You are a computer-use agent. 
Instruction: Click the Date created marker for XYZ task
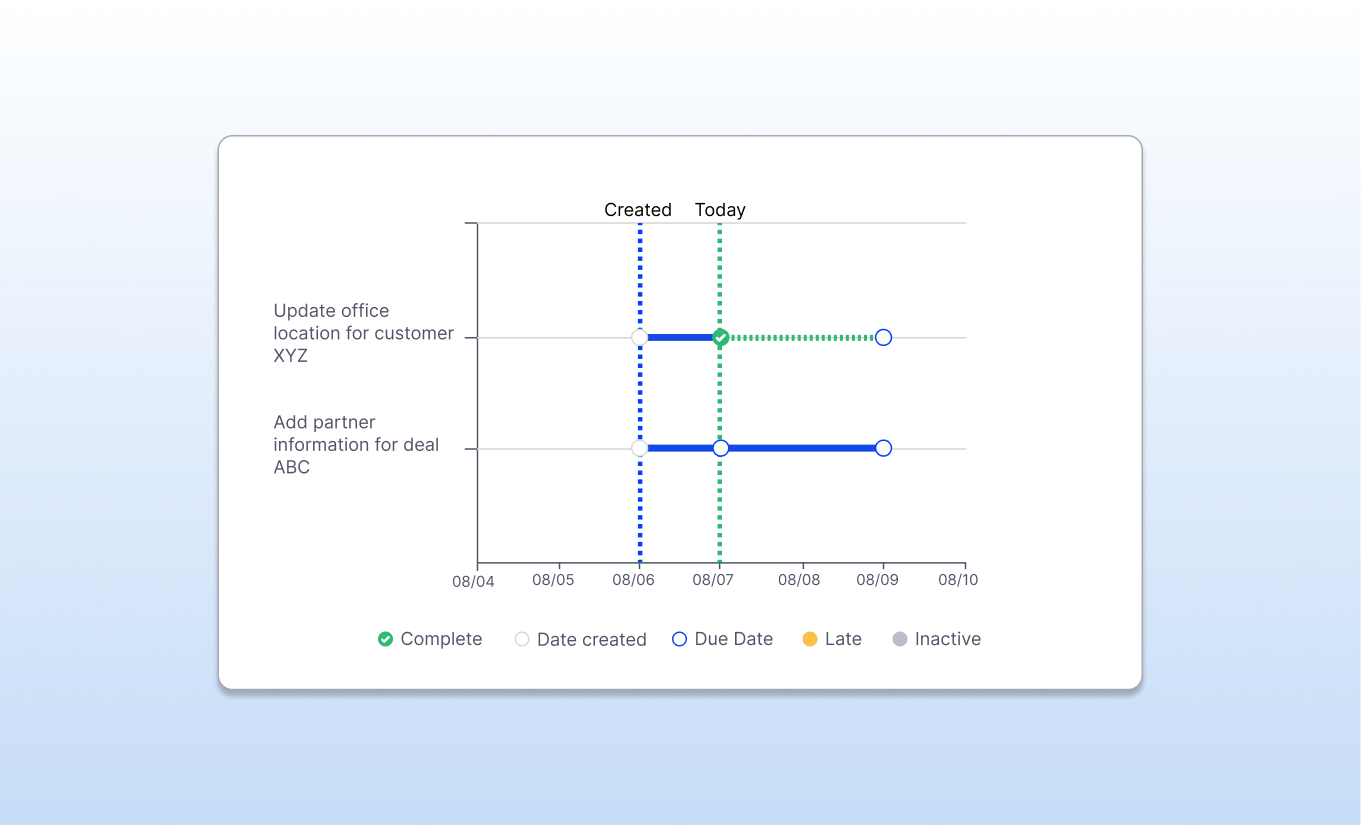click(640, 338)
